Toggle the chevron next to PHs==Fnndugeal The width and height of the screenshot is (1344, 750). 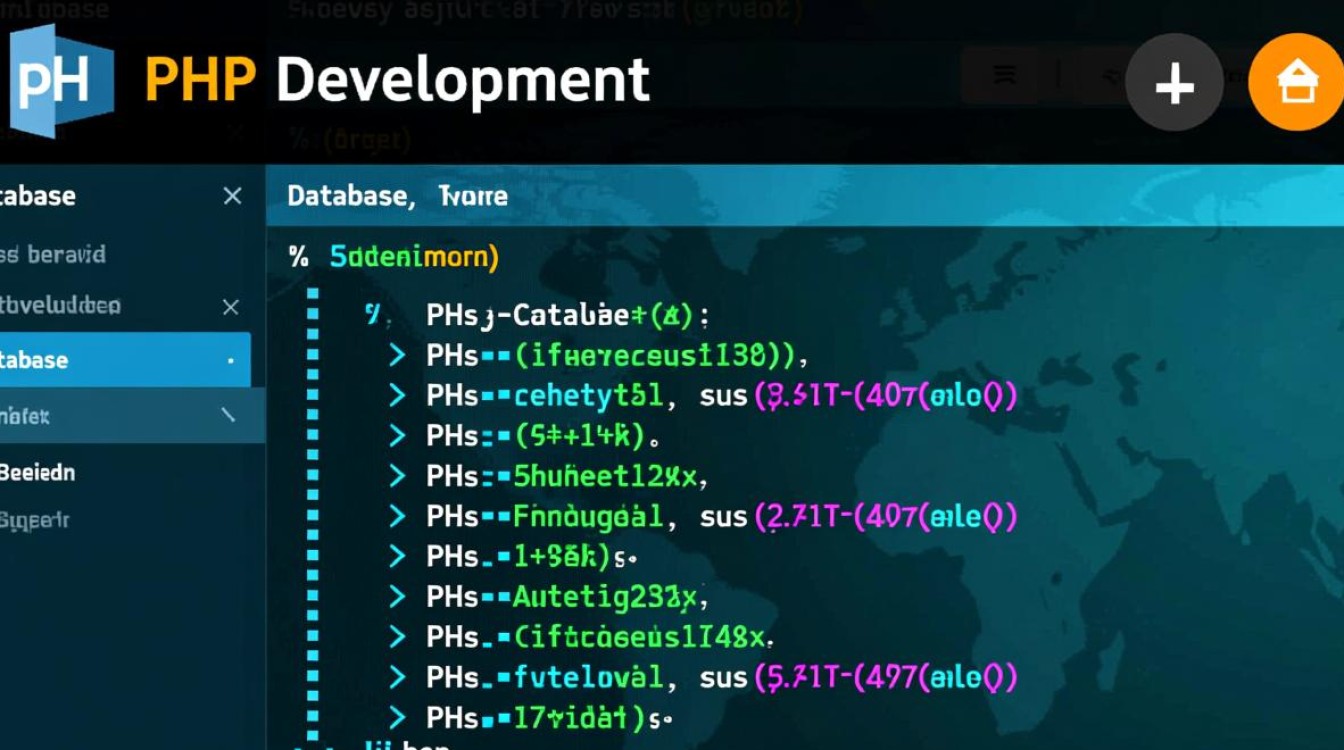pos(397,516)
